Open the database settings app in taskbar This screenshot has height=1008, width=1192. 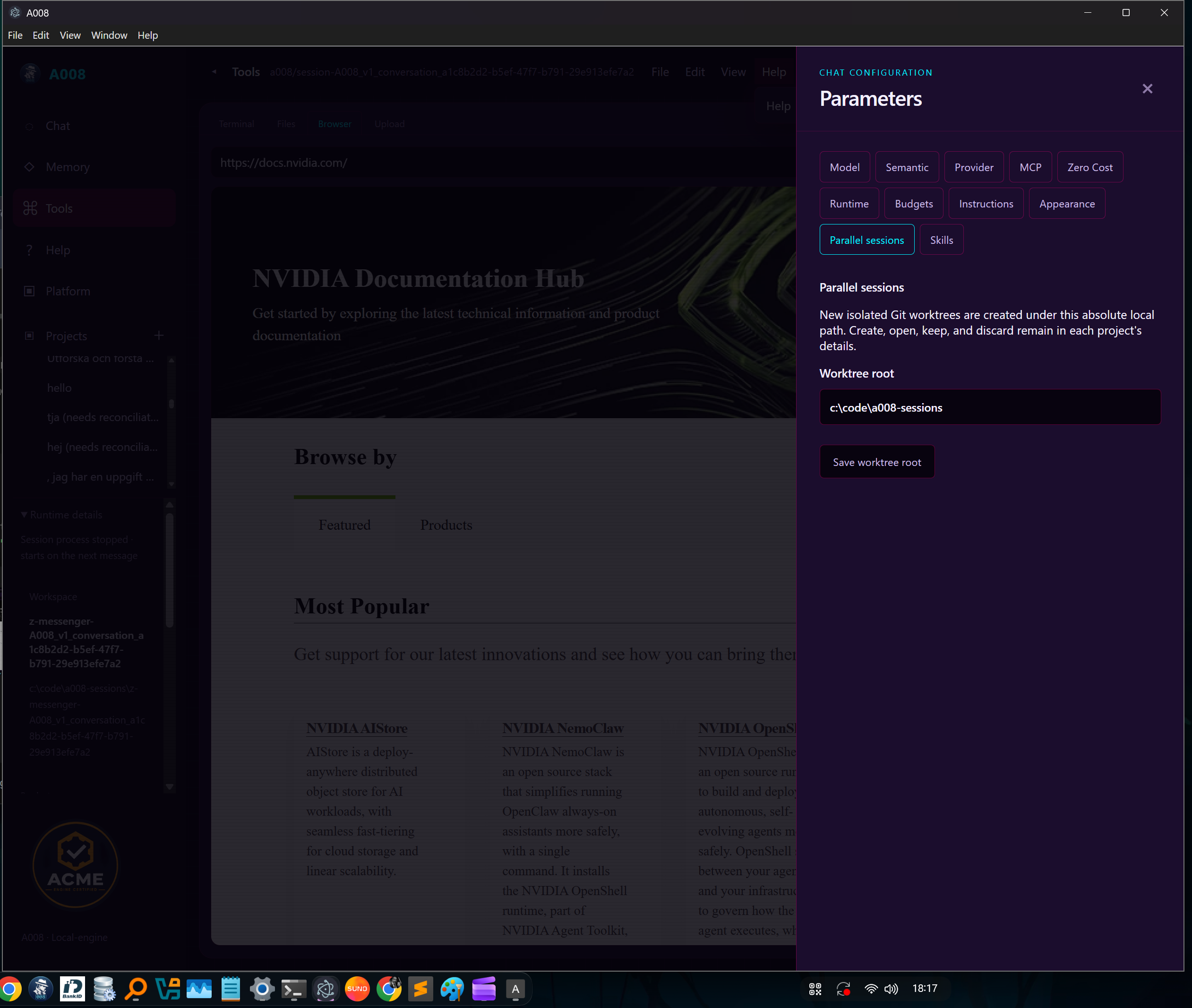(x=104, y=989)
